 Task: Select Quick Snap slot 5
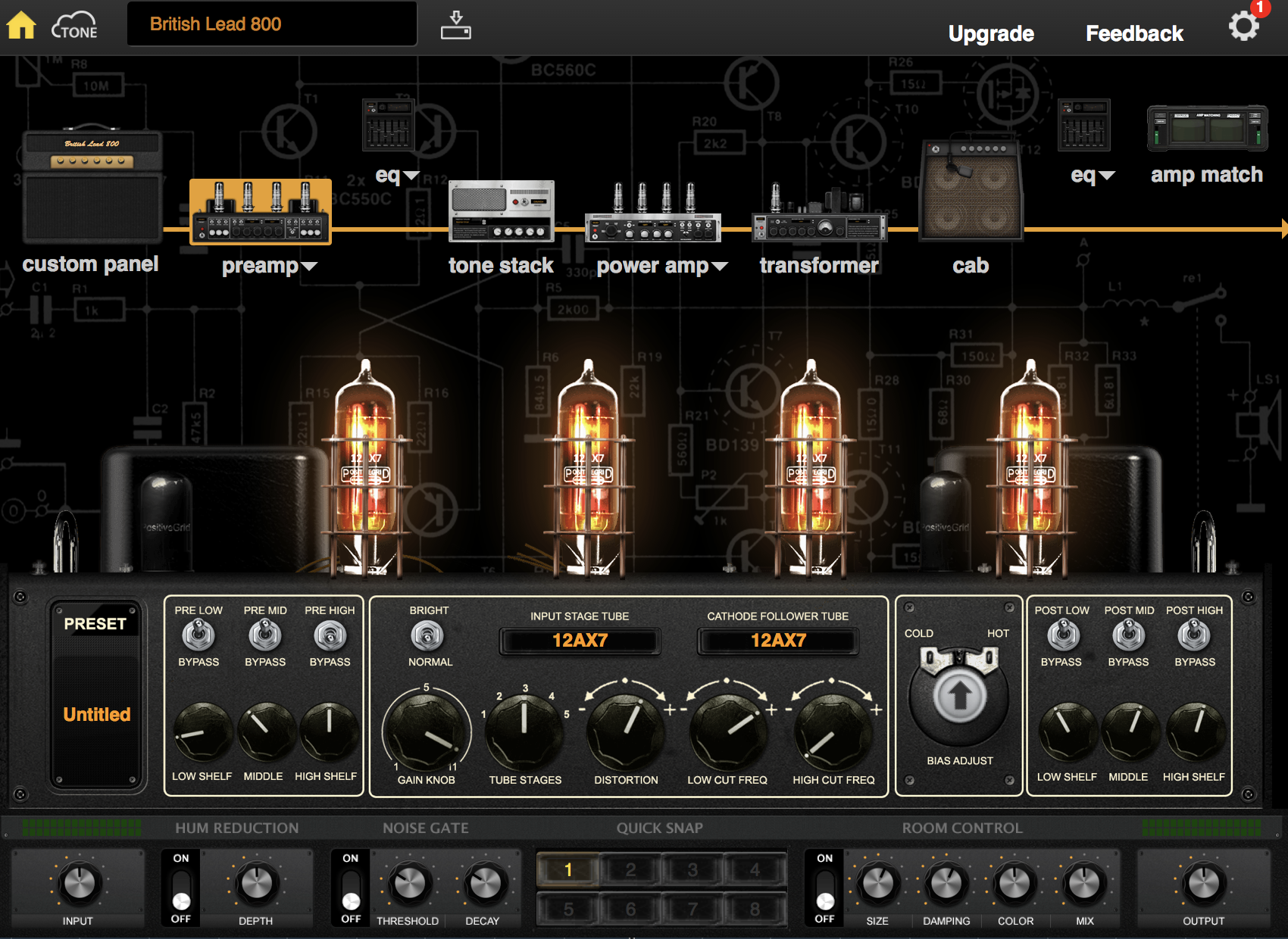[567, 909]
